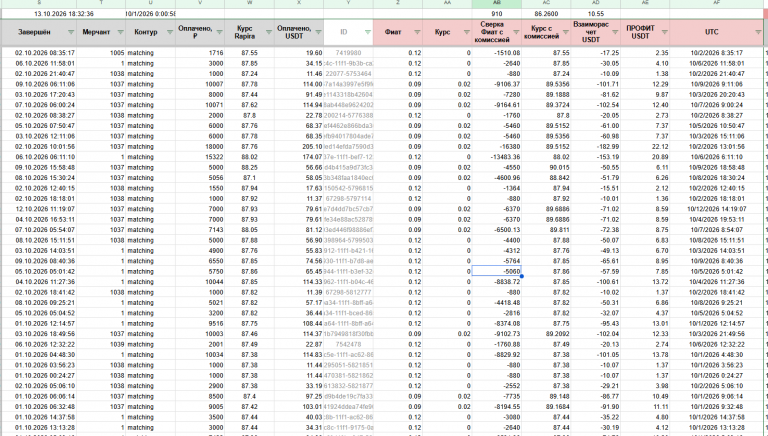Select the ПРОФИТ cell 20.89
This screenshot has width=768, height=436.
tap(645, 157)
